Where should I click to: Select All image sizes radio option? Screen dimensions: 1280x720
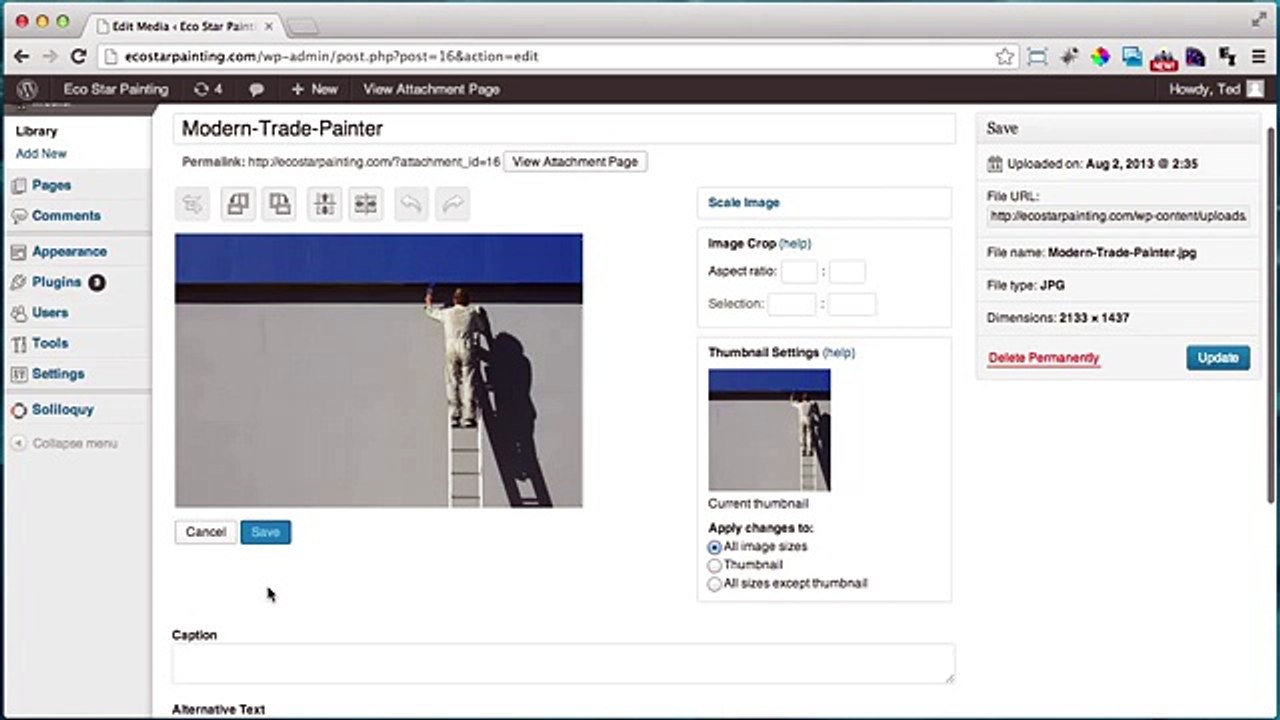point(714,547)
